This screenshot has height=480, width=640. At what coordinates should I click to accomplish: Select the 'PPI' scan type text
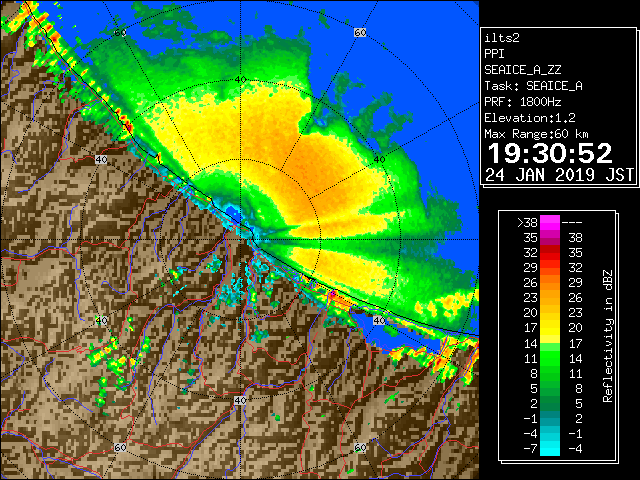tap(494, 54)
